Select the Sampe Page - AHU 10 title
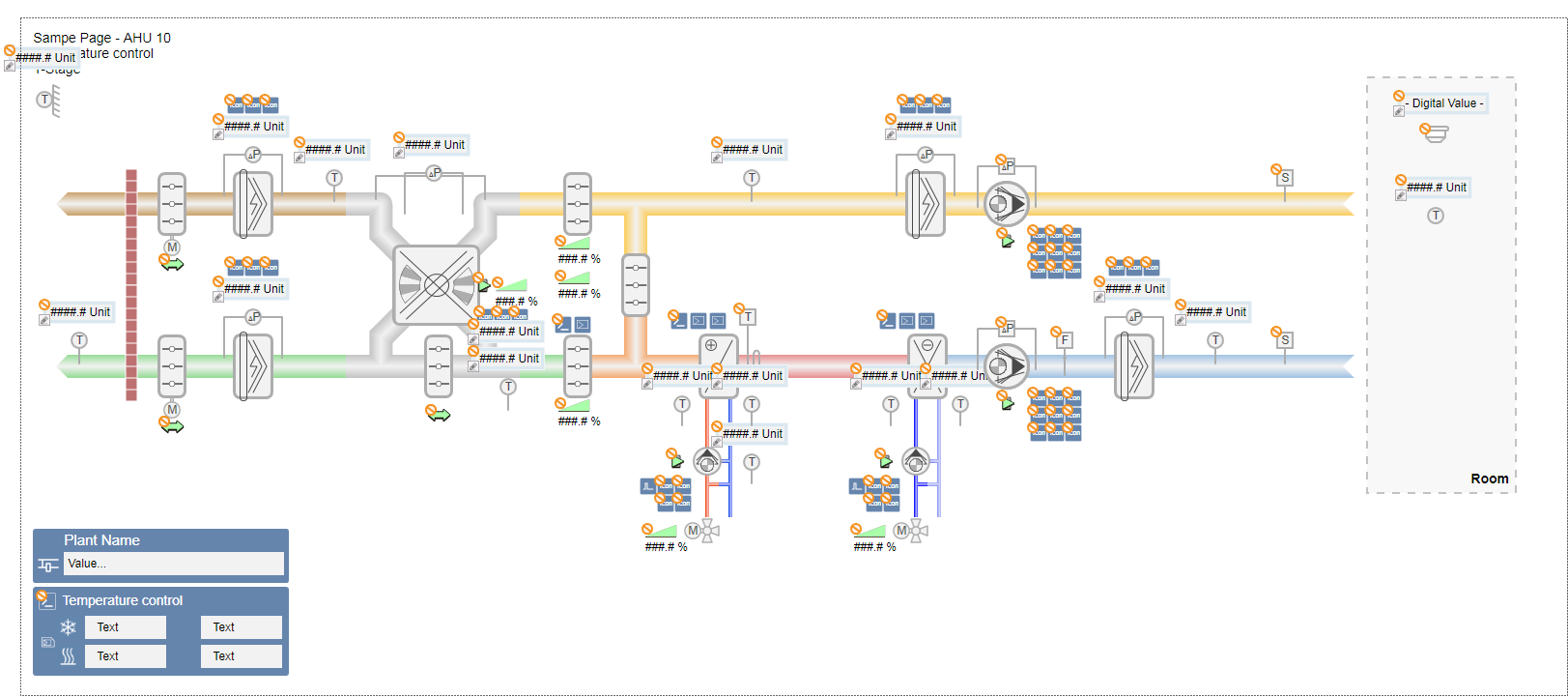 (101, 38)
